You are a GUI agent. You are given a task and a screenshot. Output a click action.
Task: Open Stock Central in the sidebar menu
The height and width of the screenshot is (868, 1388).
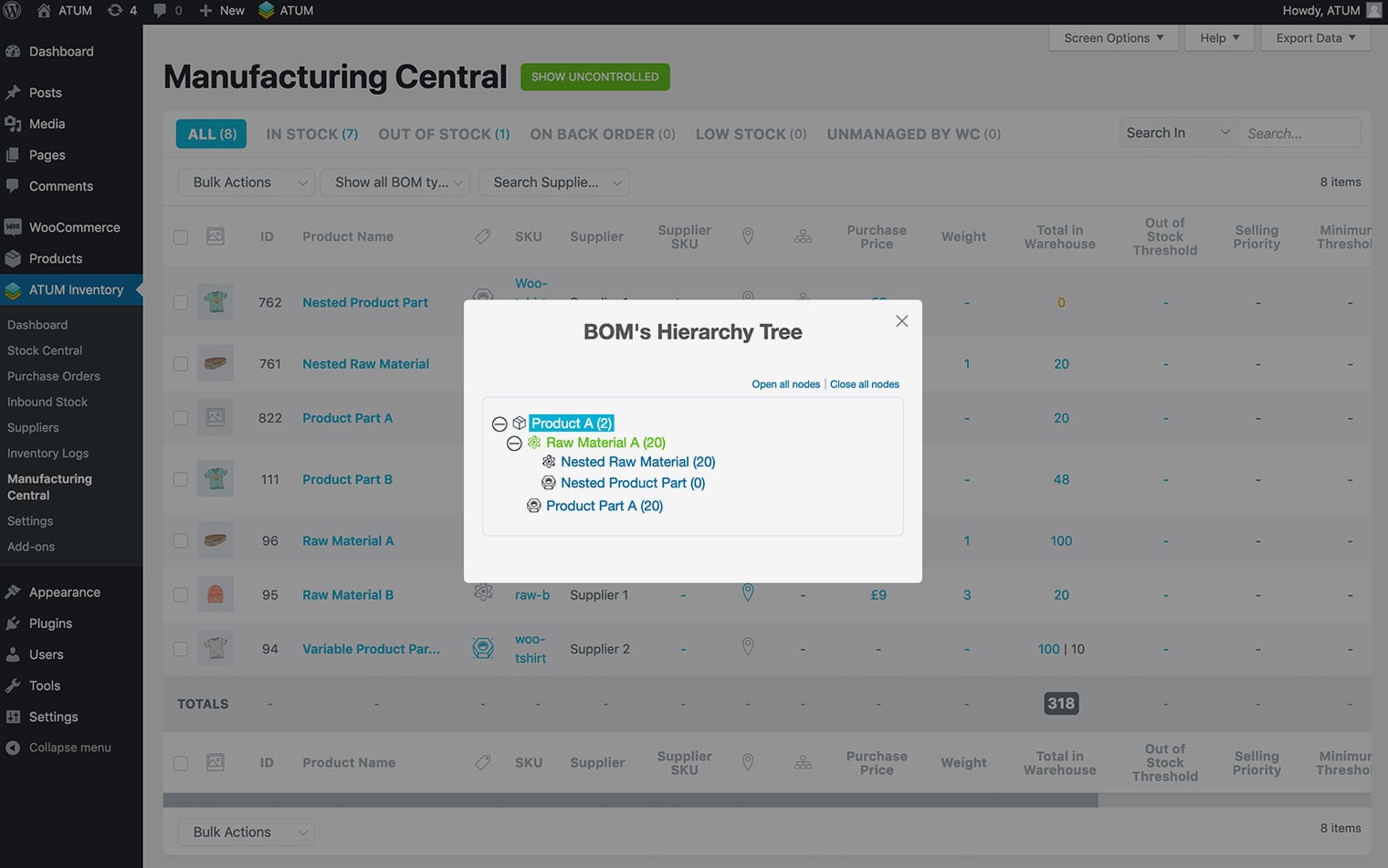click(x=45, y=350)
